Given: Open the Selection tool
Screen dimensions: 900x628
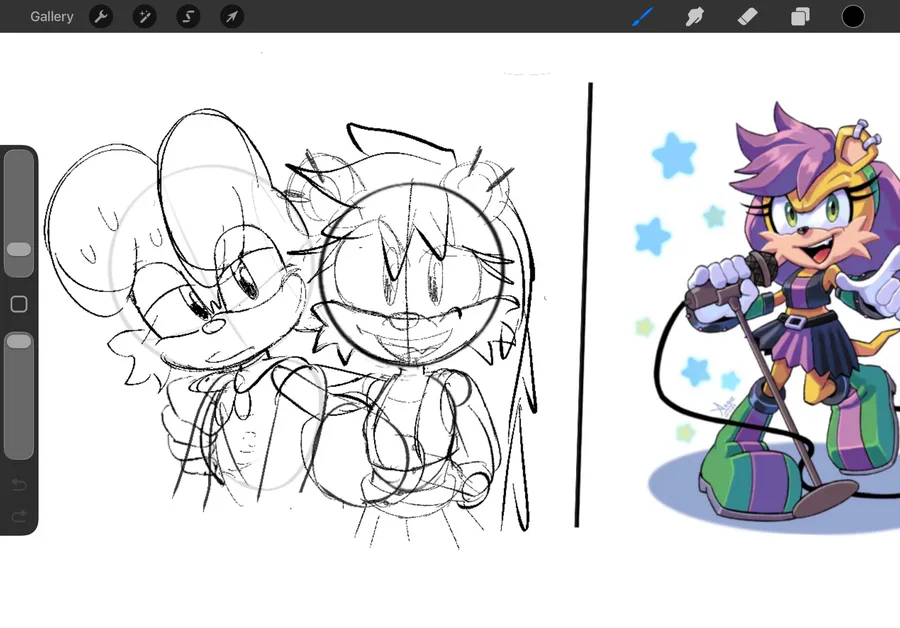Looking at the screenshot, I should point(188,17).
